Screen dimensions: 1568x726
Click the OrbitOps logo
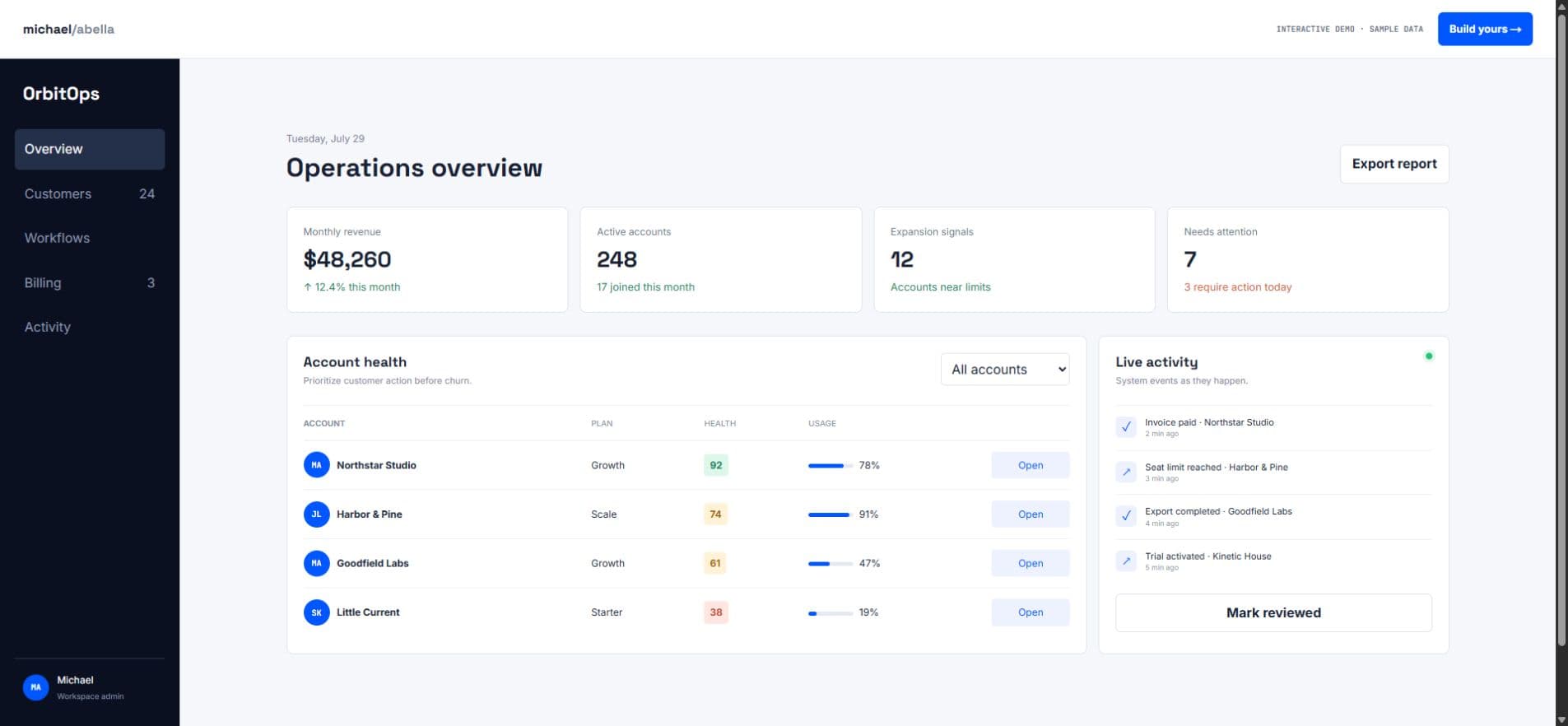tap(61, 94)
